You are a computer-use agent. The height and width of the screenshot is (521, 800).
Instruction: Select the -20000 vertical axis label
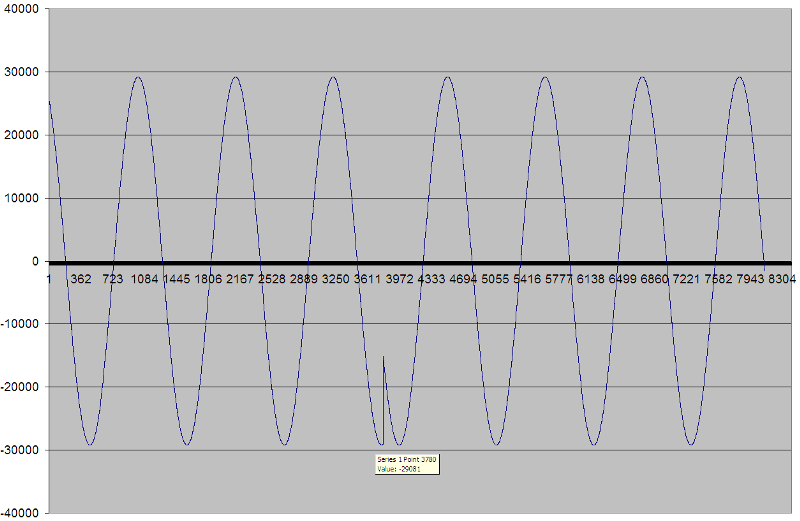[20, 387]
